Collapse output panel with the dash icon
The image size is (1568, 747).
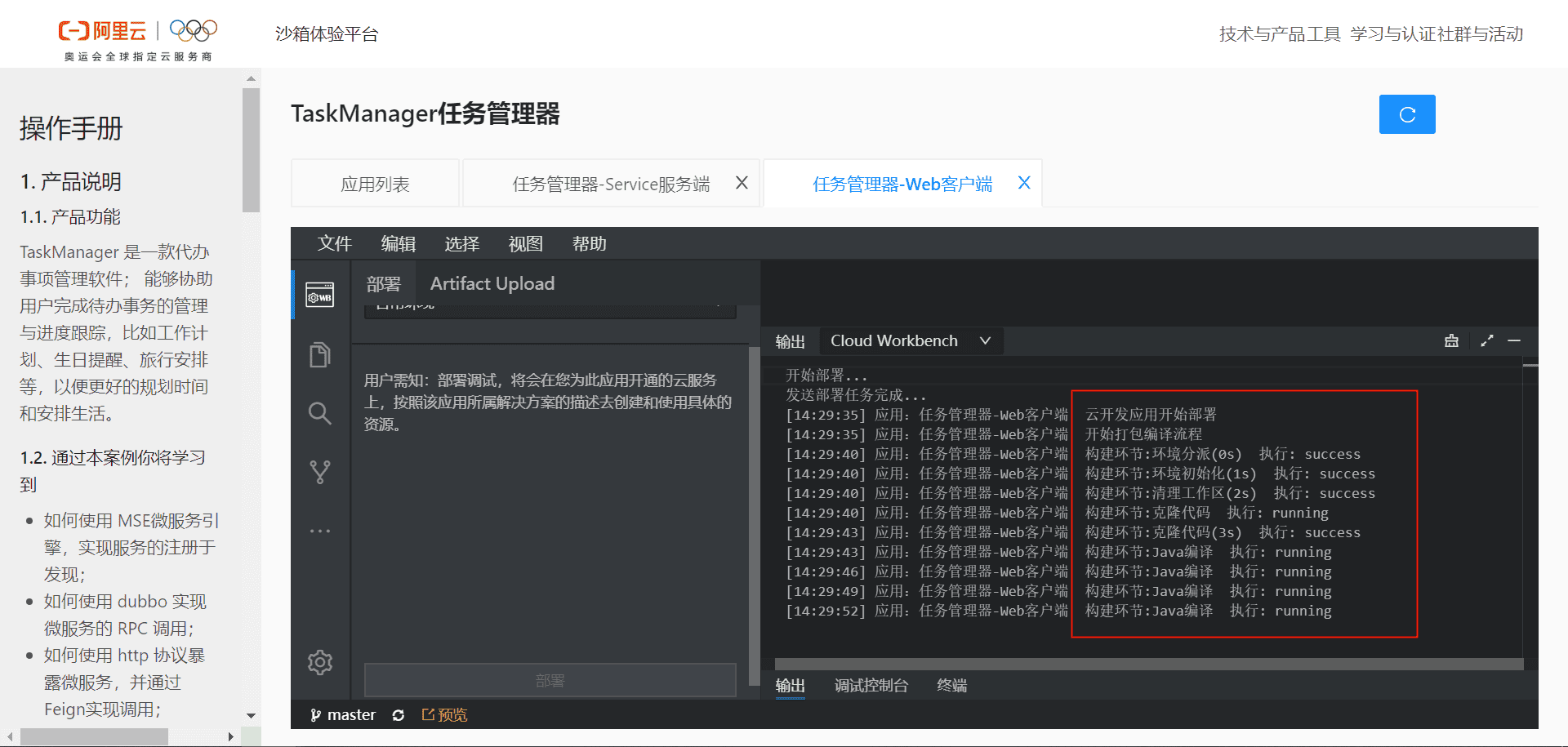pos(1516,340)
